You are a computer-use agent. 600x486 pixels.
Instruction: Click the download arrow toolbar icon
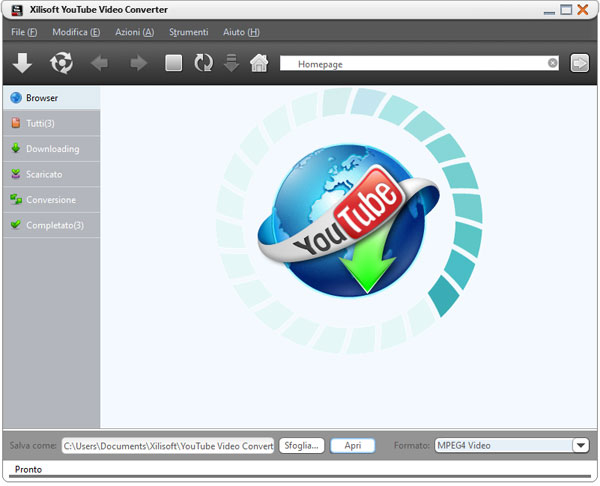pyautogui.click(x=22, y=63)
